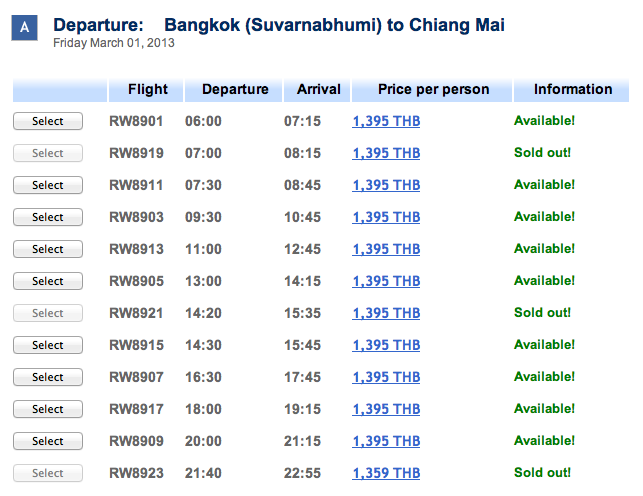Screen dimensions: 643x496
Task: Click the blue A departure icon
Action: pos(25,27)
